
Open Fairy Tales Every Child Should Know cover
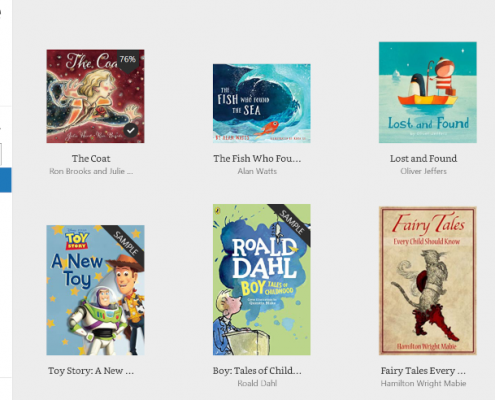428,281
